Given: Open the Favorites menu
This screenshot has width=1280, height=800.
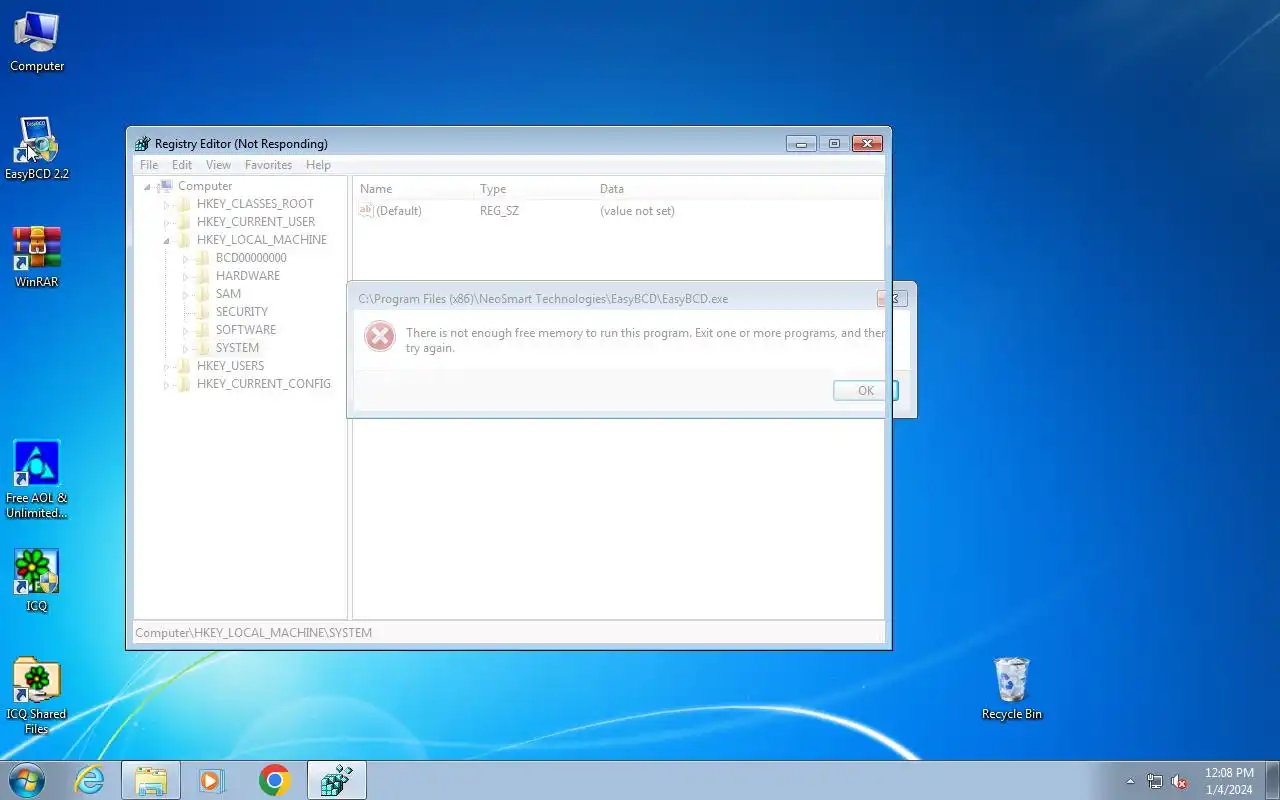Looking at the screenshot, I should [x=269, y=165].
